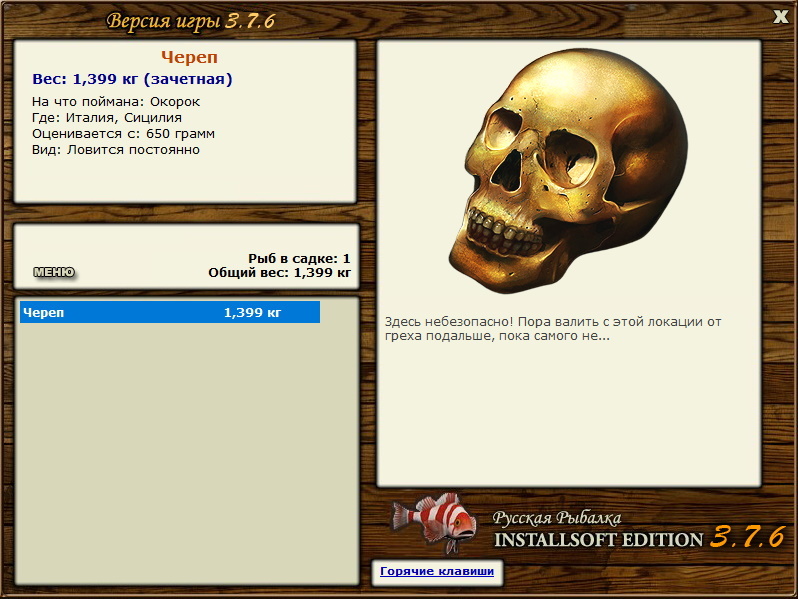The width and height of the screenshot is (798, 599).
Task: Click the 'Вес: 1,399 кг (зачетная)' line
Action: [132, 79]
